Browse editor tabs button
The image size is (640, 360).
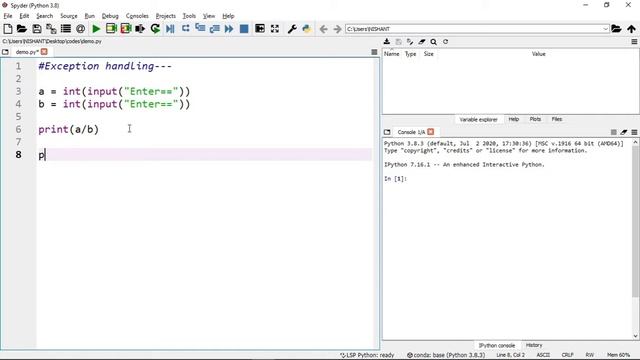(x=5, y=52)
